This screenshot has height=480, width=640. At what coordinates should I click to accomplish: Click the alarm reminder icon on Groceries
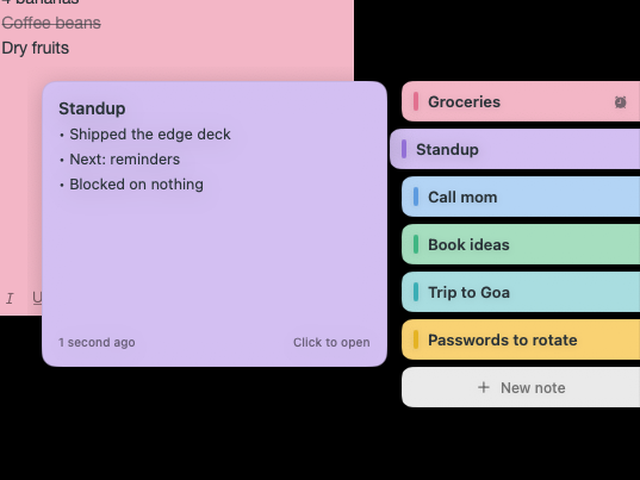pos(620,102)
